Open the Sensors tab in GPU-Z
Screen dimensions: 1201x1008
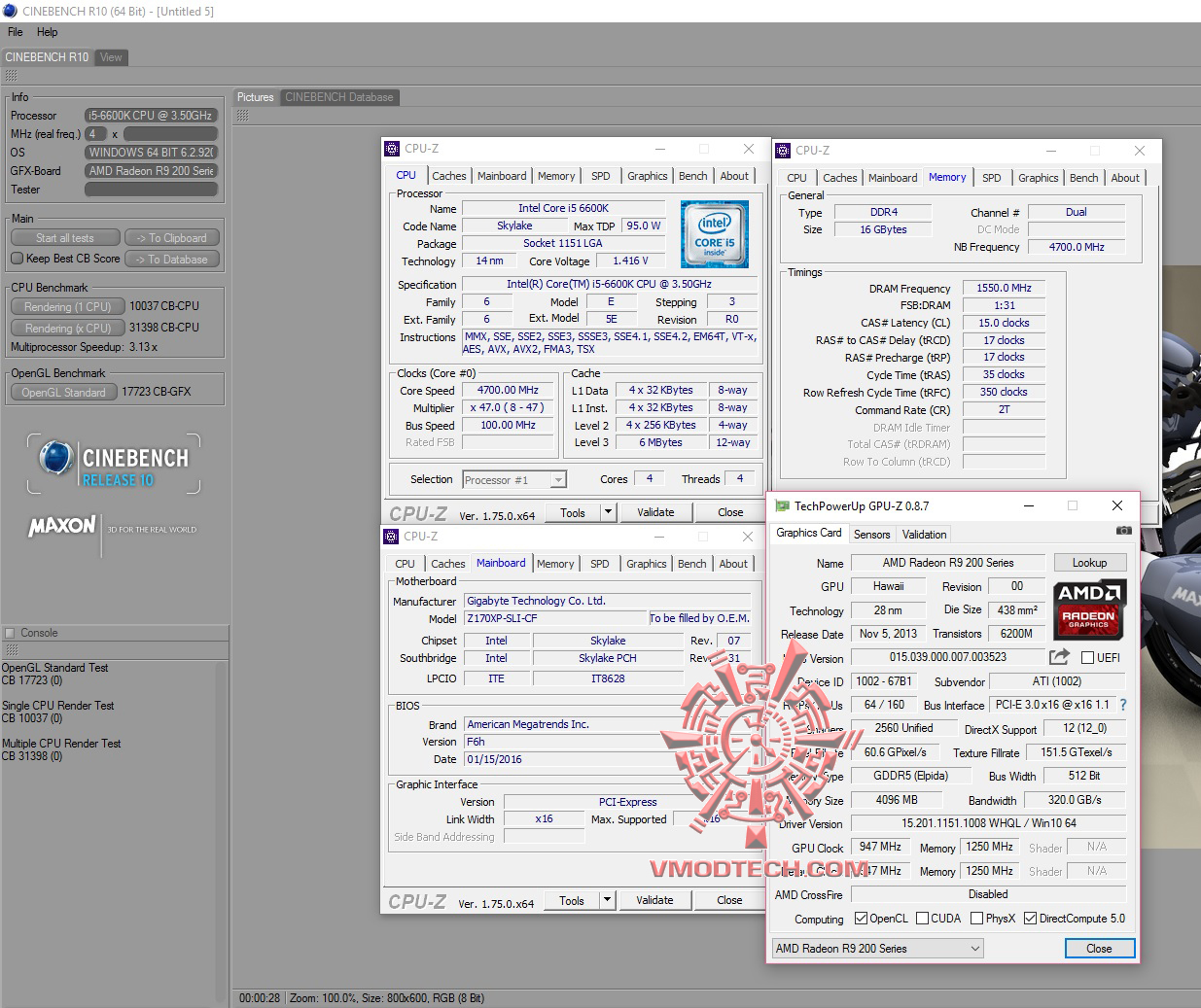point(871,535)
